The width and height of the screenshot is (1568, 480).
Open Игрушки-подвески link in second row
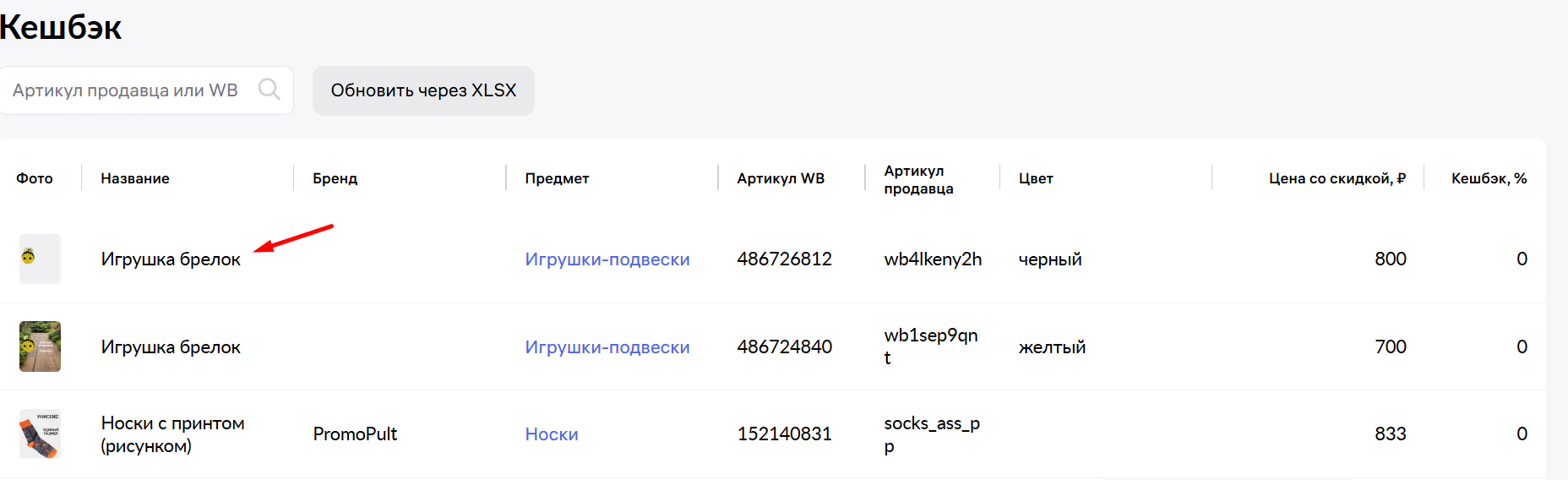pyautogui.click(x=607, y=347)
